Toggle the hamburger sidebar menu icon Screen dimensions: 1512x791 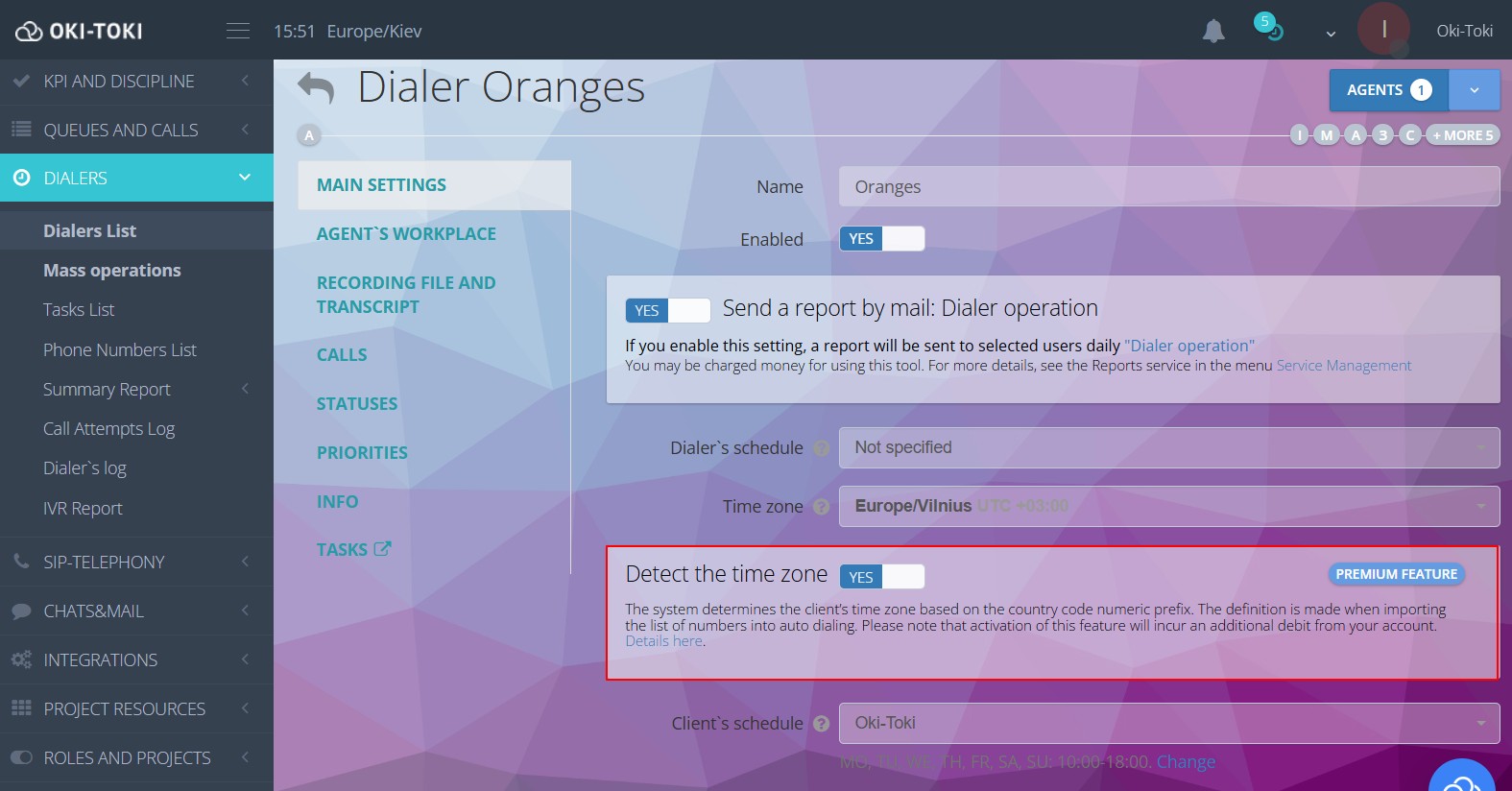(x=238, y=32)
